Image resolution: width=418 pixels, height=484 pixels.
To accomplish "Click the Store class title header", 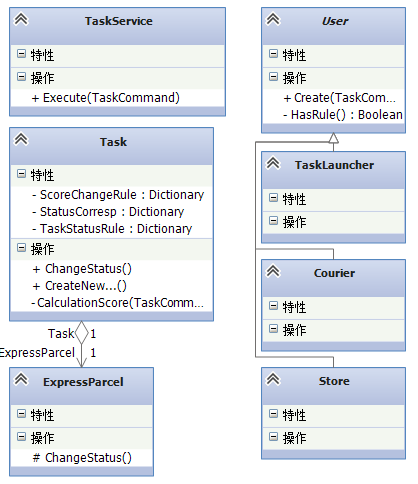I will point(334,386).
